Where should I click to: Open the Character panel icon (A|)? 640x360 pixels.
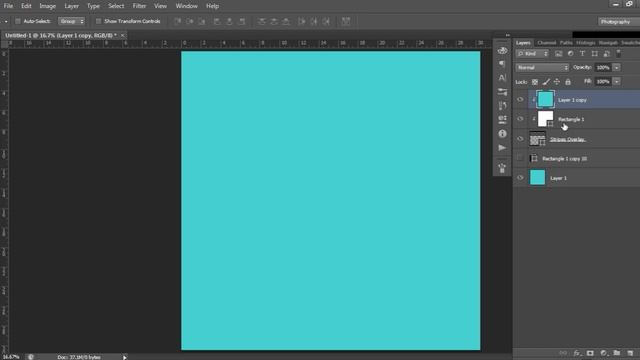click(502, 78)
